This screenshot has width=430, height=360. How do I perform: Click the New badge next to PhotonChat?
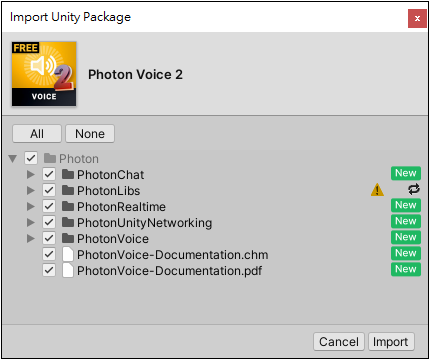click(406, 173)
